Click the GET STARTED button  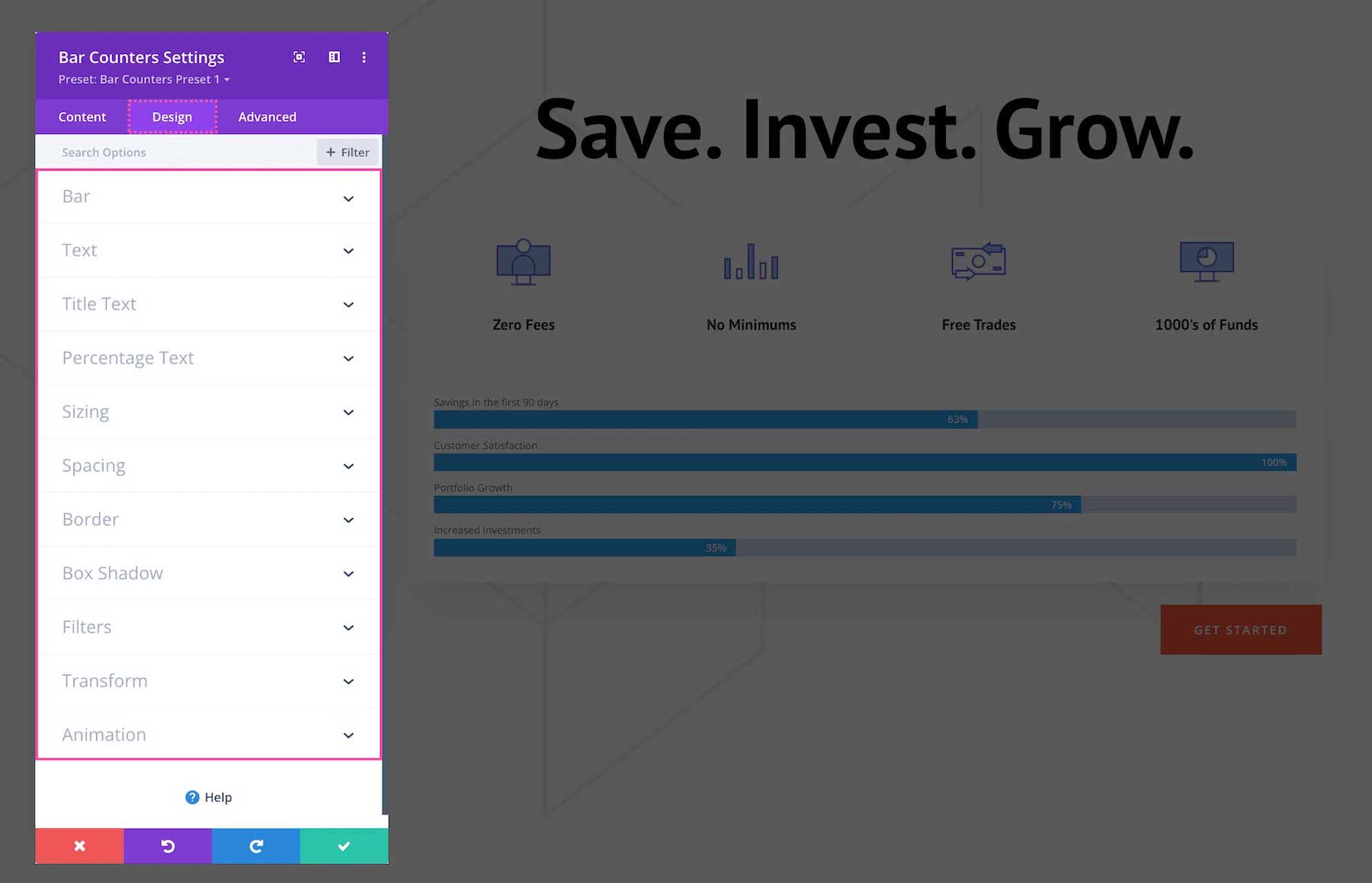(1241, 629)
